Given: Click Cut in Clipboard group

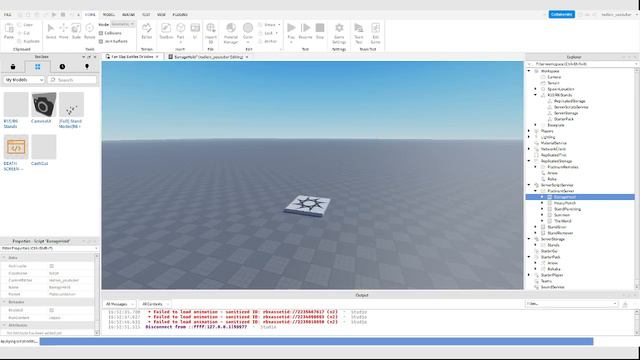Looking at the screenshot, I should (x=24, y=33).
